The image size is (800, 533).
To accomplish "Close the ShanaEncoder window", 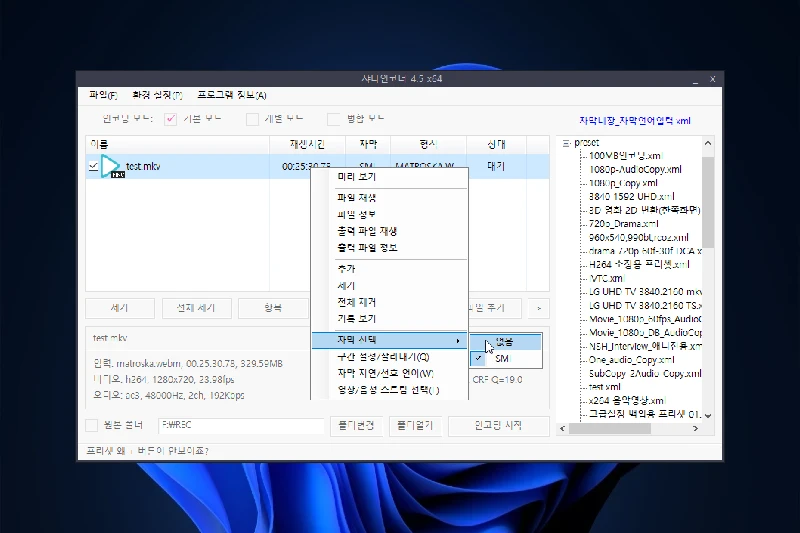I will tap(713, 79).
